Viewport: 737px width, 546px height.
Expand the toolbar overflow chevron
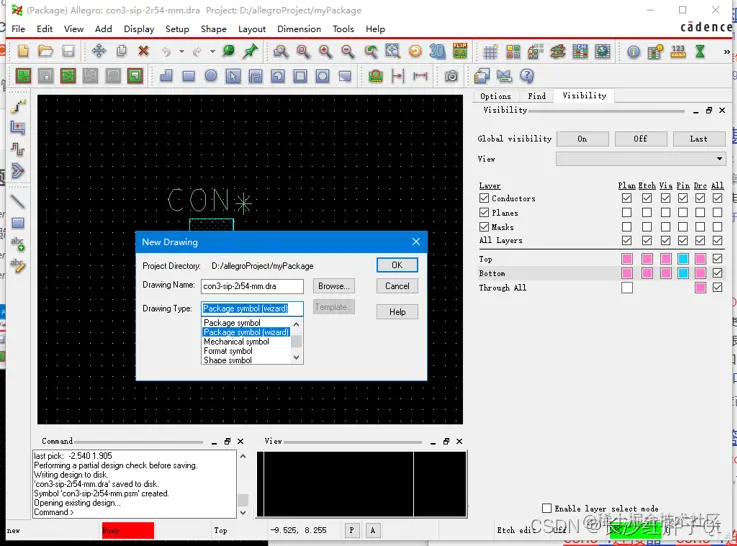(727, 52)
